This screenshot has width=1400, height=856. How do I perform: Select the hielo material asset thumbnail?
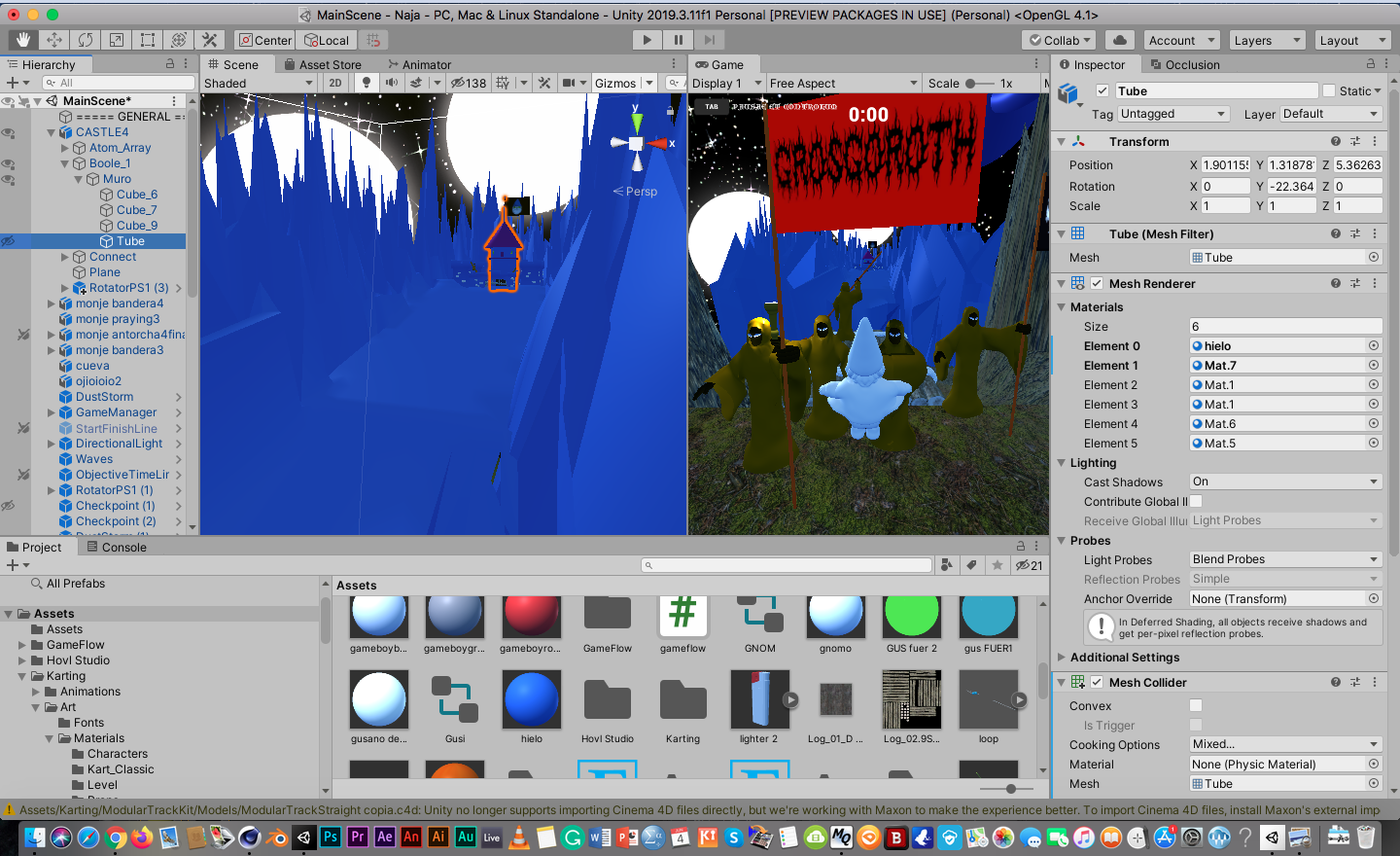tap(532, 700)
